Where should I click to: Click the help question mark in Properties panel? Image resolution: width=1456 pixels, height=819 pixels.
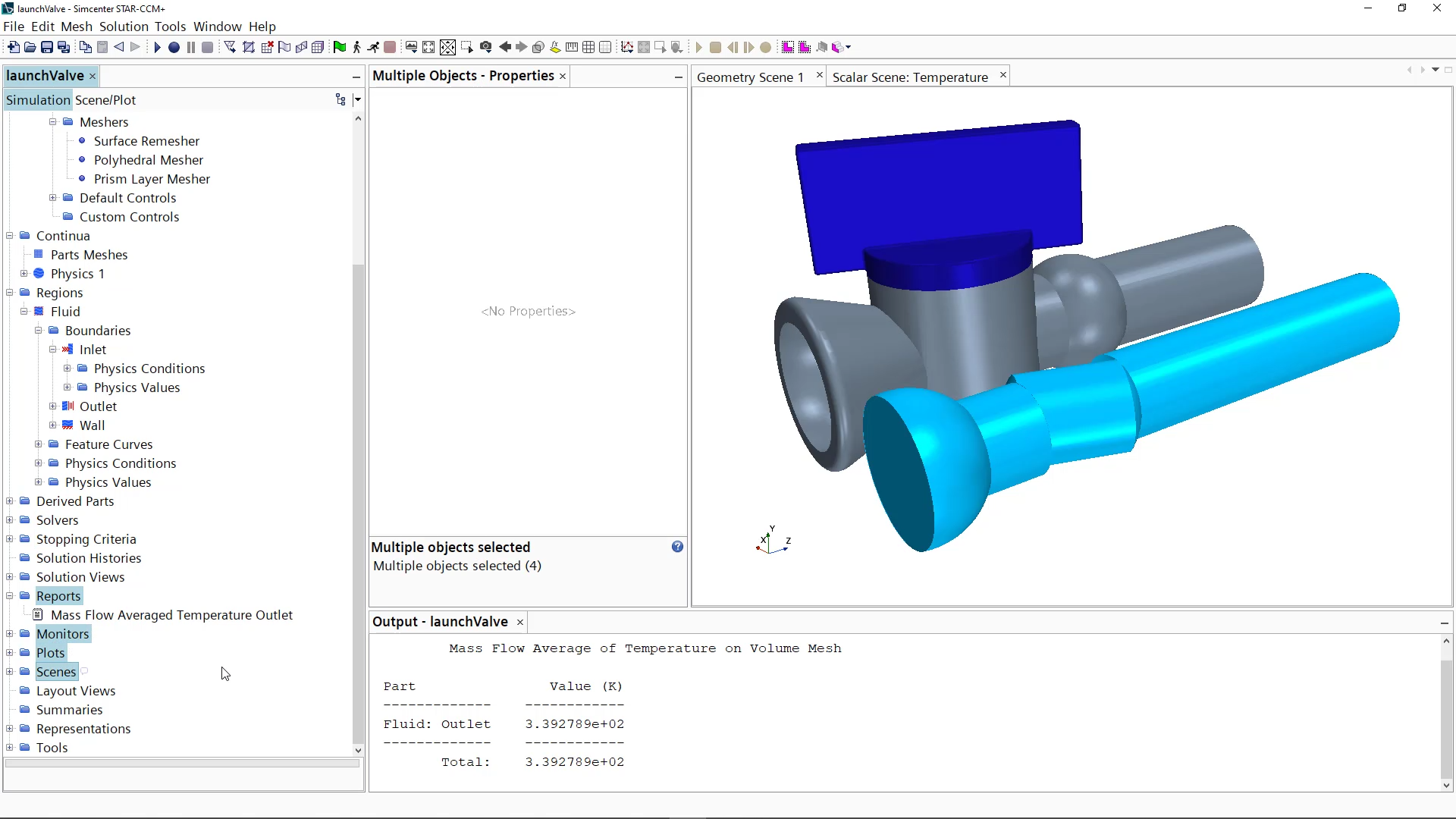pyautogui.click(x=676, y=546)
